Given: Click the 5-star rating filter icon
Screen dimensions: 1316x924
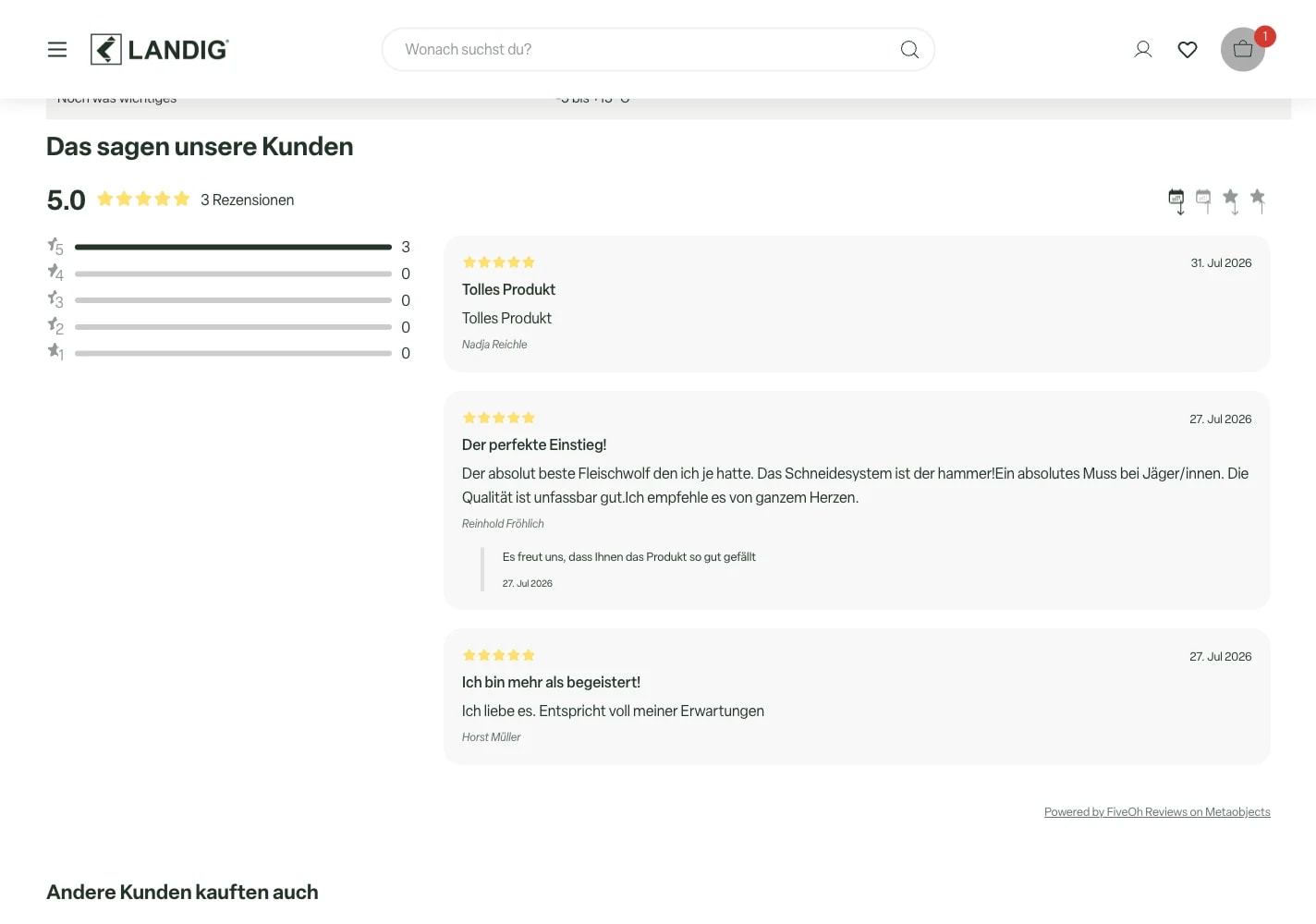Looking at the screenshot, I should point(55,247).
